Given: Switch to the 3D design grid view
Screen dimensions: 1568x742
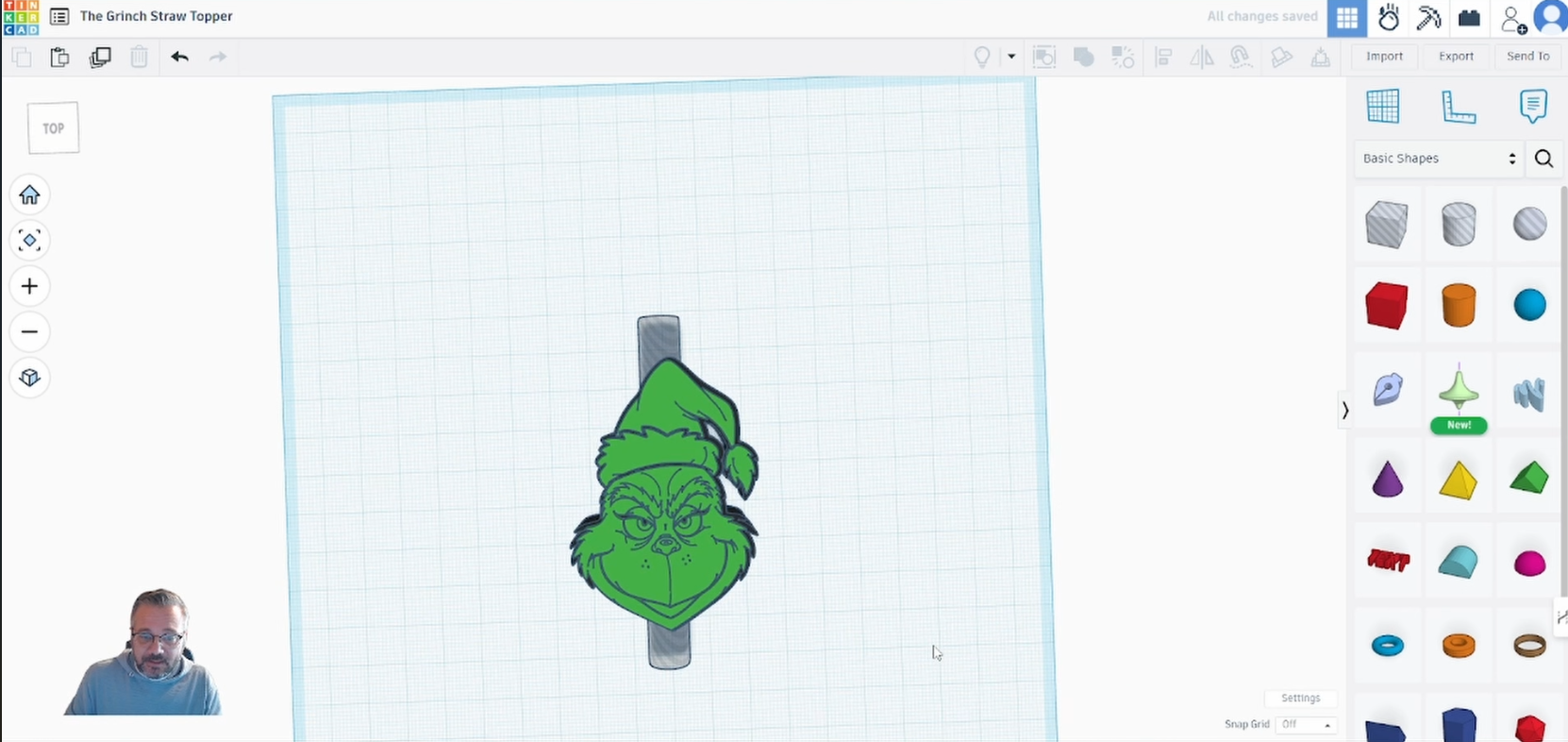Looking at the screenshot, I should 1346,18.
